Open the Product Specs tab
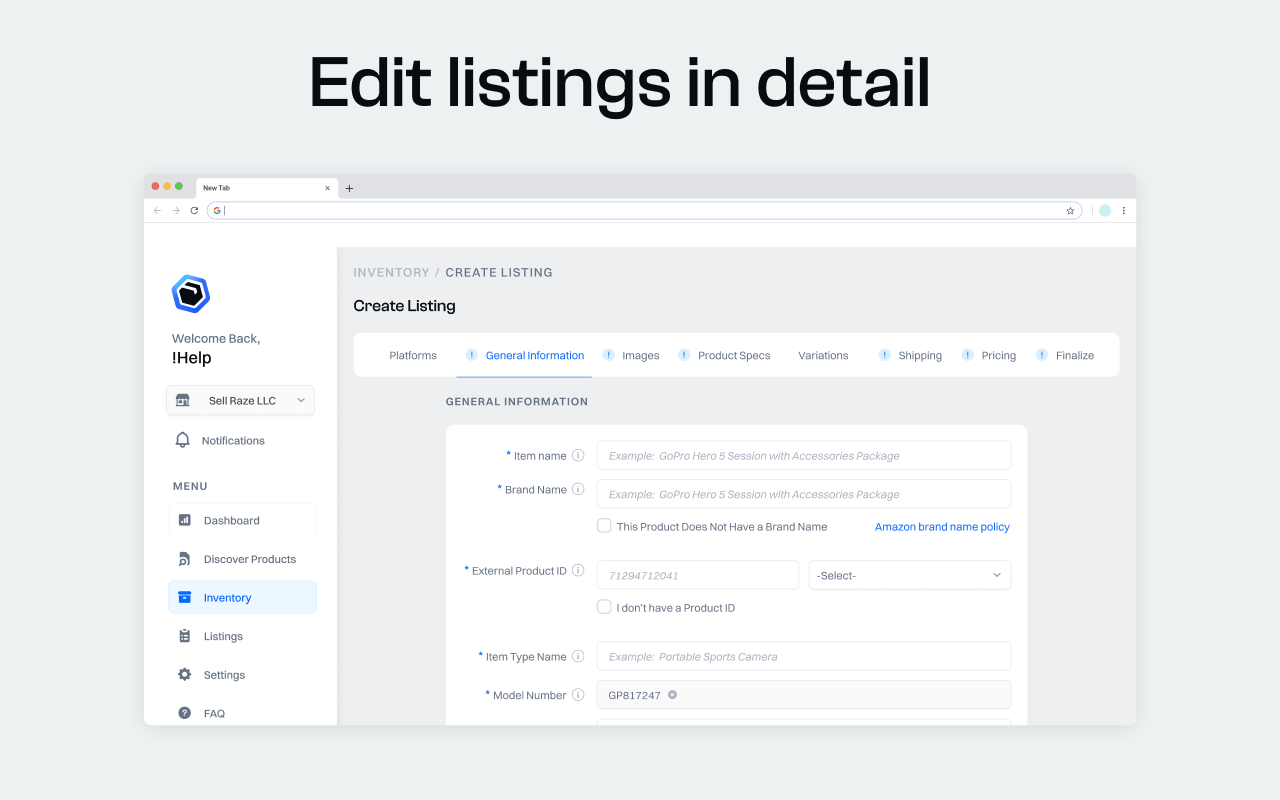 (x=734, y=355)
